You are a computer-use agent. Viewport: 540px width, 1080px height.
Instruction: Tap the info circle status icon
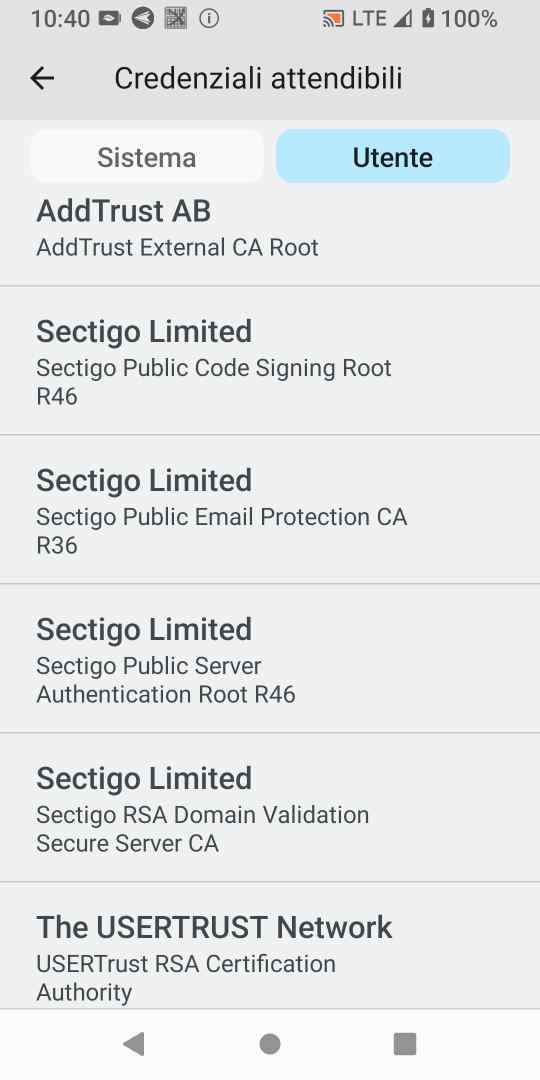[x=209, y=19]
